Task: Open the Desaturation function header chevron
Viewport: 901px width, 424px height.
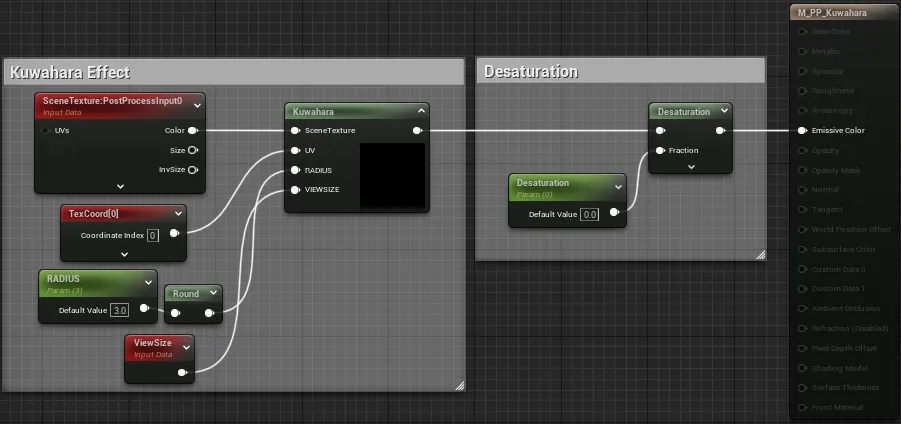Action: 723,111
